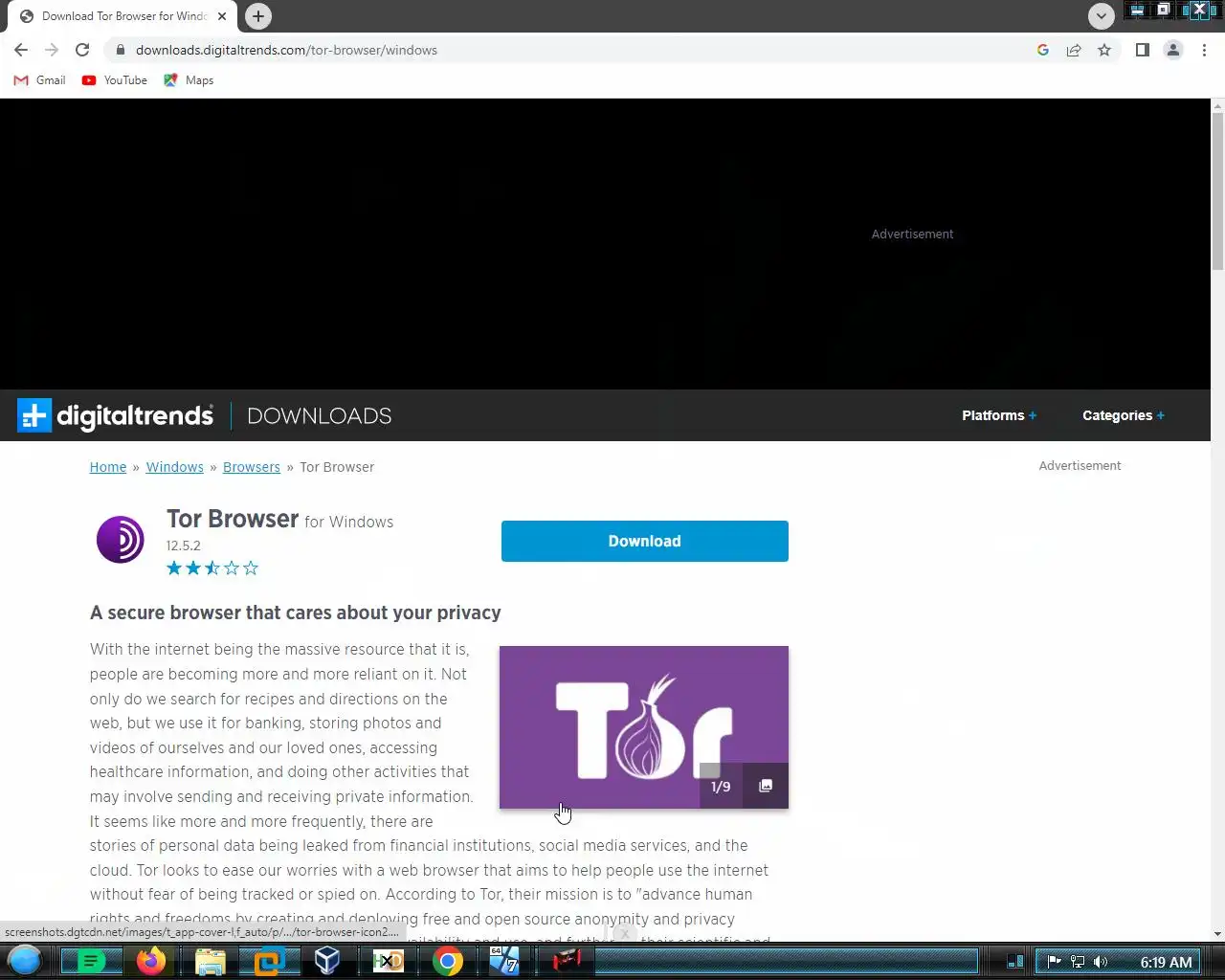Screen dimensions: 1225x980
Task: Follow the Browsers breadcrumb link
Action: (x=252, y=467)
